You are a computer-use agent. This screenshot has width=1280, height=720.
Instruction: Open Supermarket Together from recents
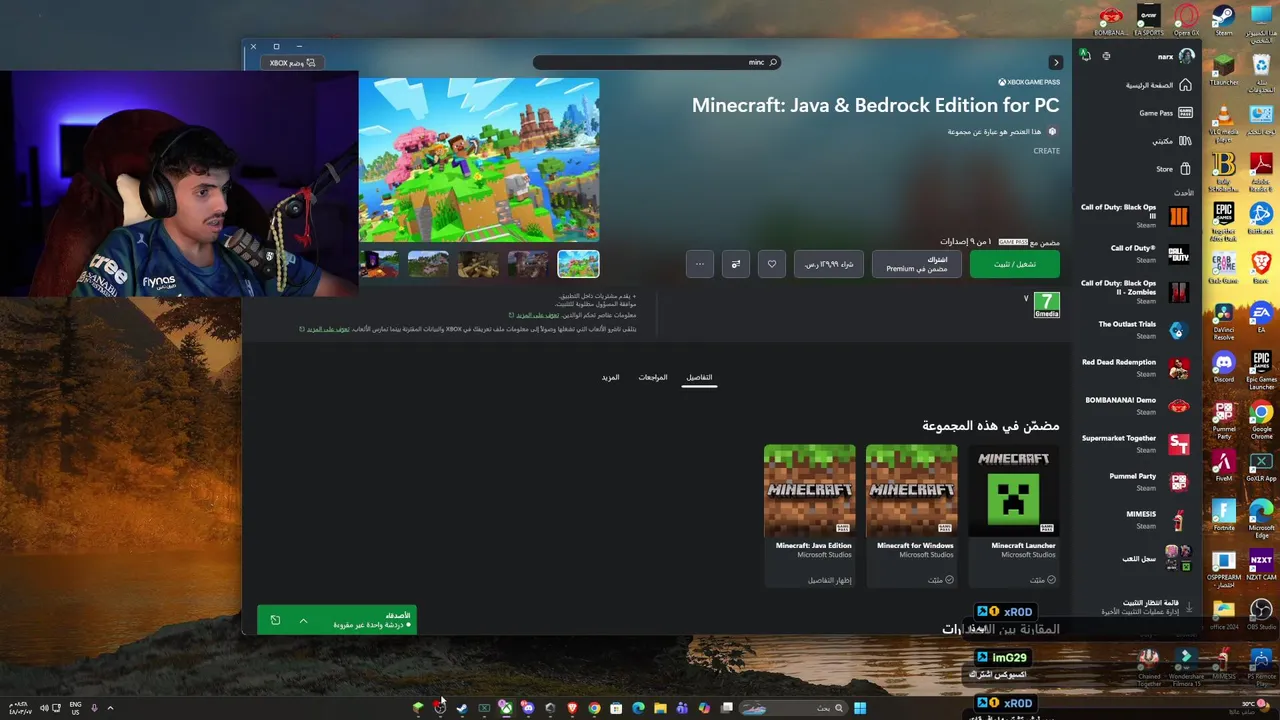coord(1134,443)
